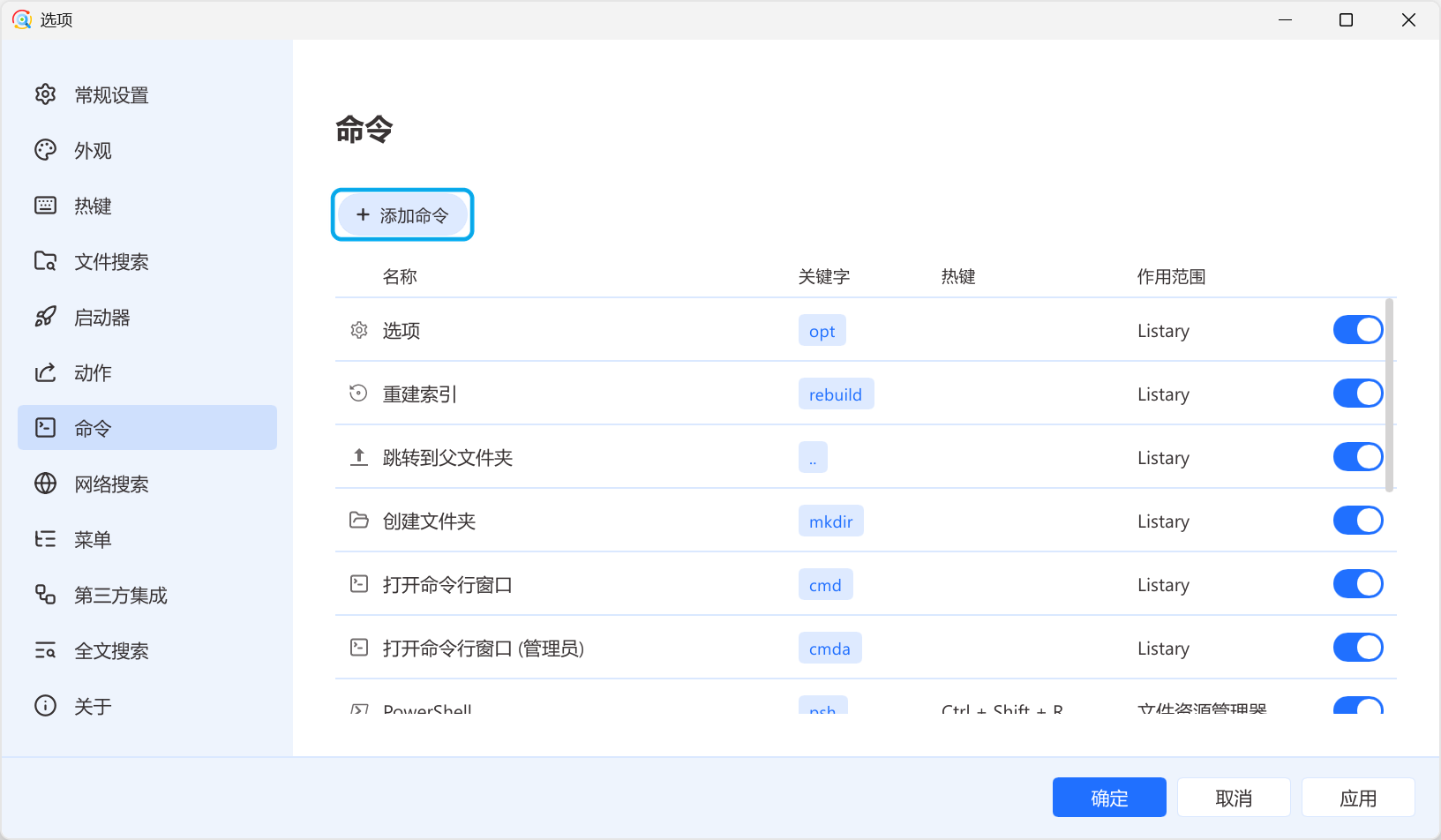
Task: Click the upload-arrow icon beside 跳转到父文件夹
Action: 359,457
